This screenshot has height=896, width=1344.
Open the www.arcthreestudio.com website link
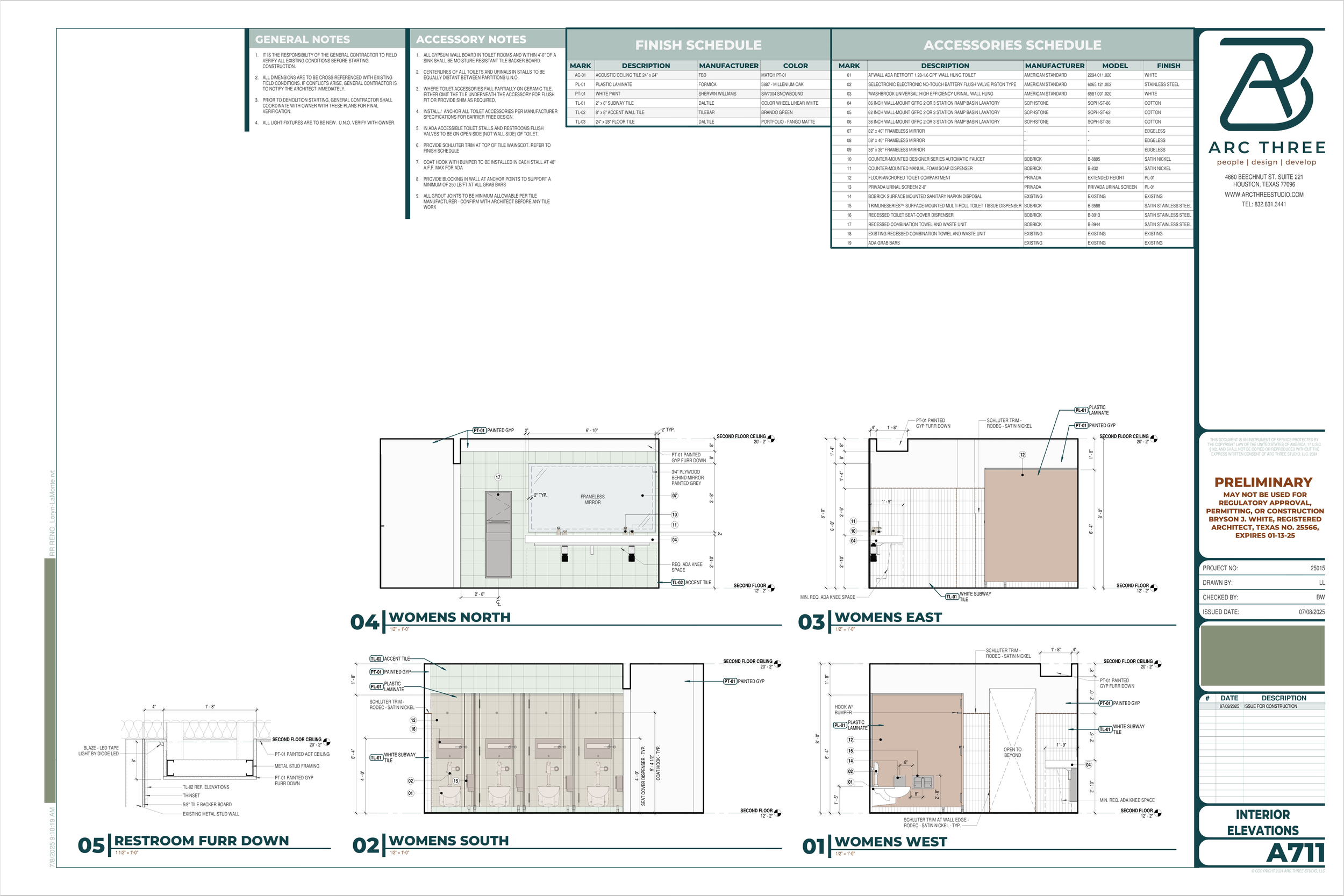point(1263,194)
